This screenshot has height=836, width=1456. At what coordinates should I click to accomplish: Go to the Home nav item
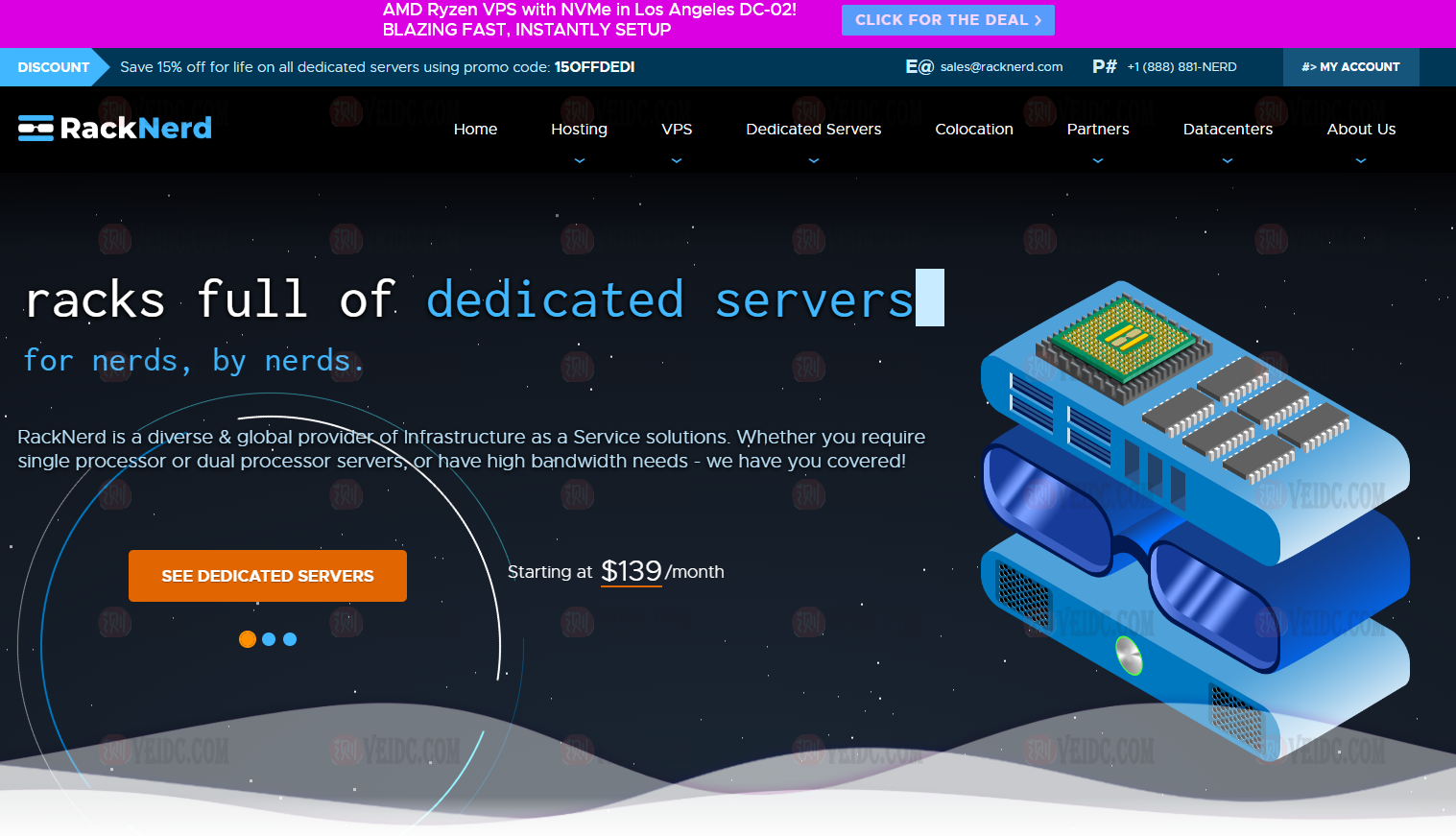pos(475,129)
